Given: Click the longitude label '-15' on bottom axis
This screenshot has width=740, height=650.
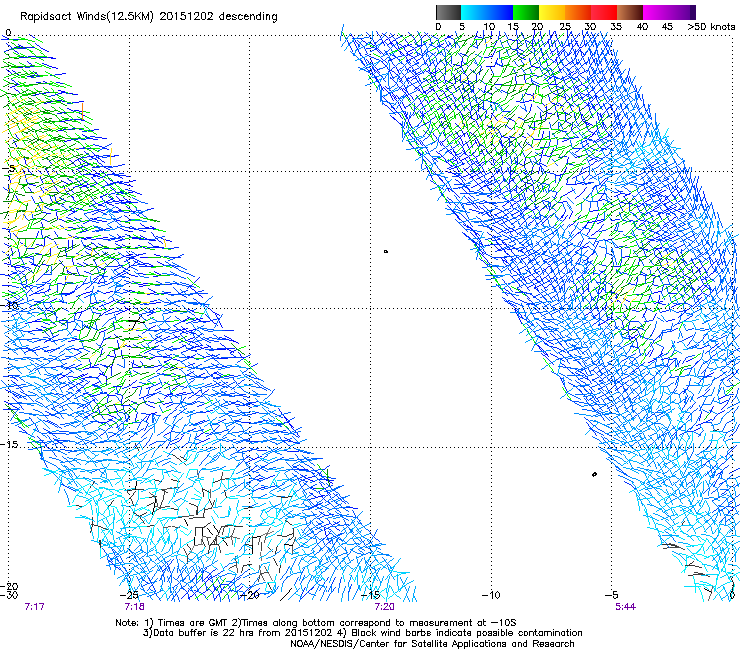Looking at the screenshot, I should click(370, 595).
